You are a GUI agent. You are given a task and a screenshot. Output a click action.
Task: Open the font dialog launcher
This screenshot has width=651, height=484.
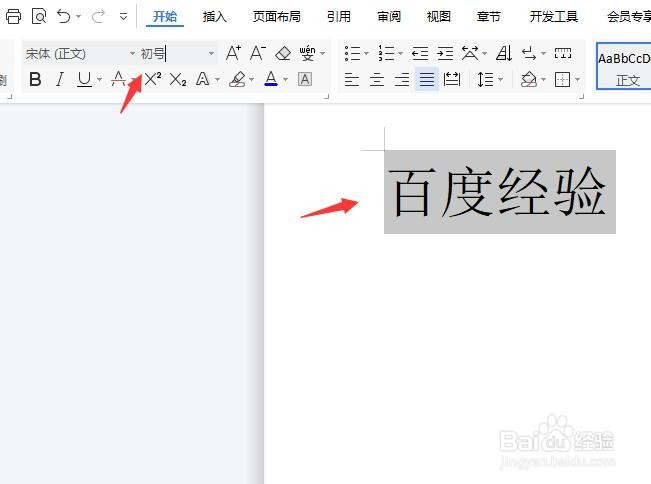click(326, 96)
